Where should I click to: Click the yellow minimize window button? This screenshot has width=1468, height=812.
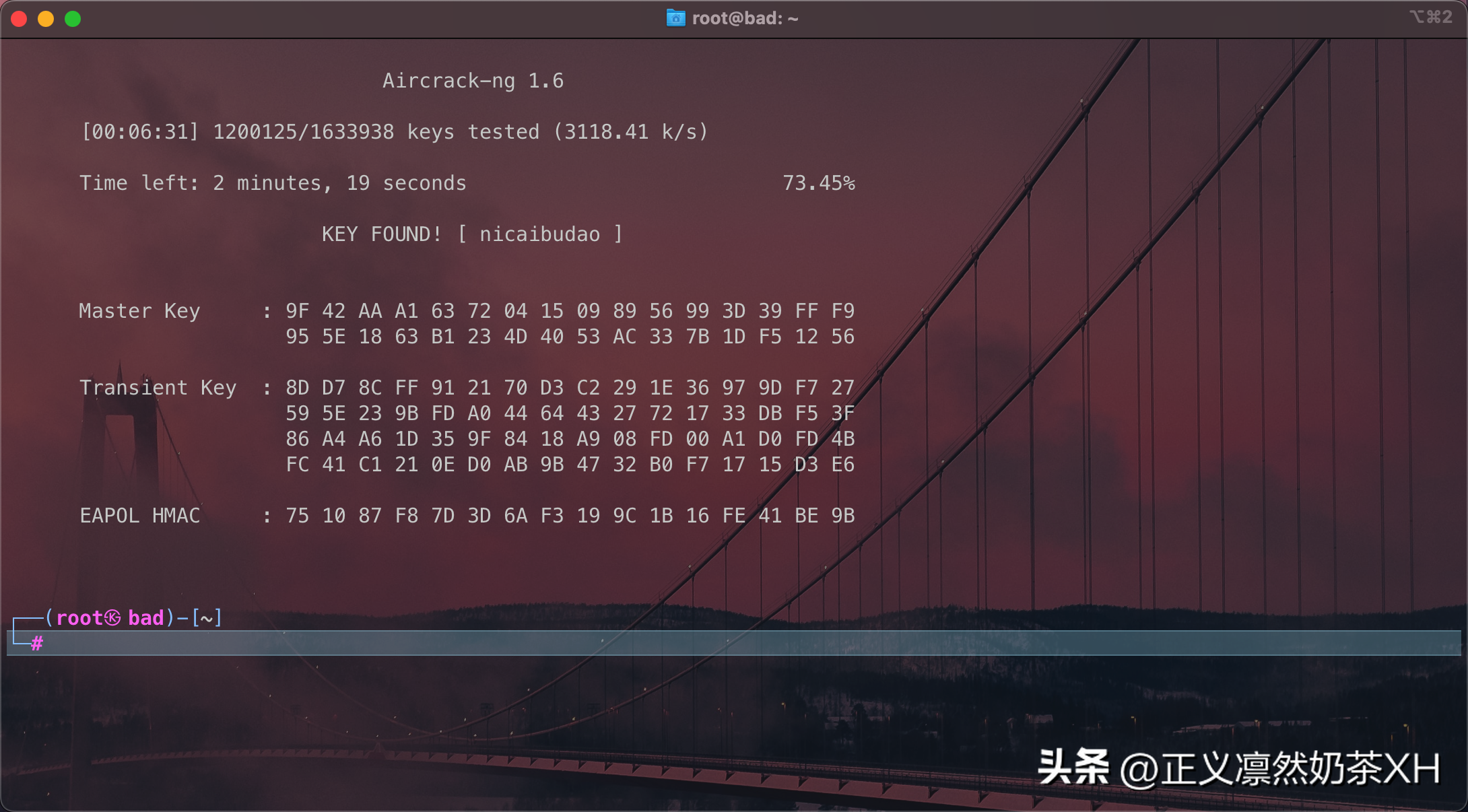pos(46,19)
